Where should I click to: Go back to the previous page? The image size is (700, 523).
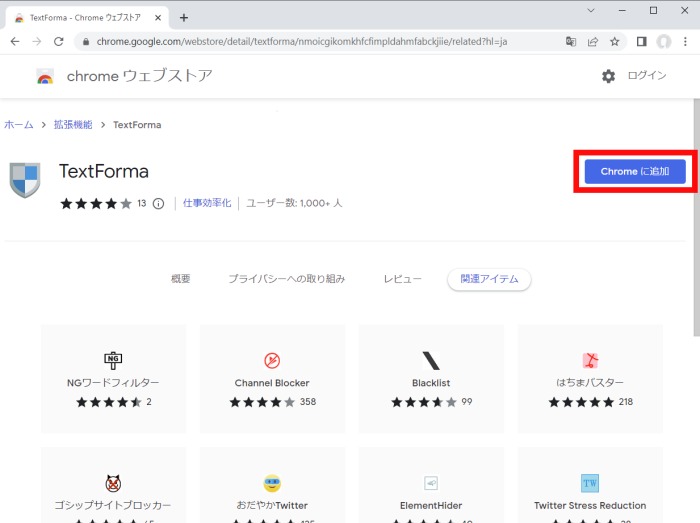click(x=14, y=42)
